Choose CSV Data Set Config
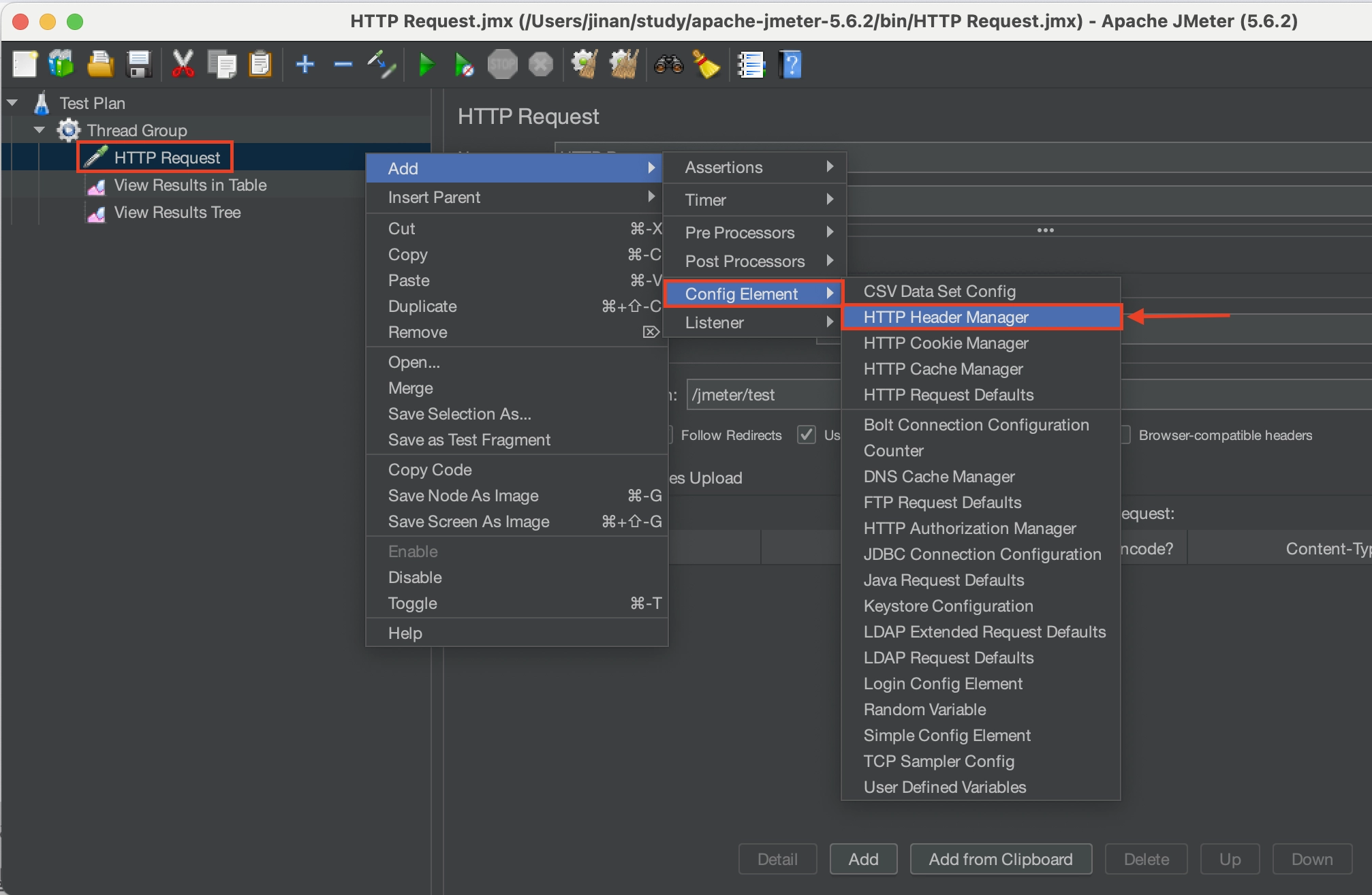This screenshot has width=1372, height=895. point(939,291)
